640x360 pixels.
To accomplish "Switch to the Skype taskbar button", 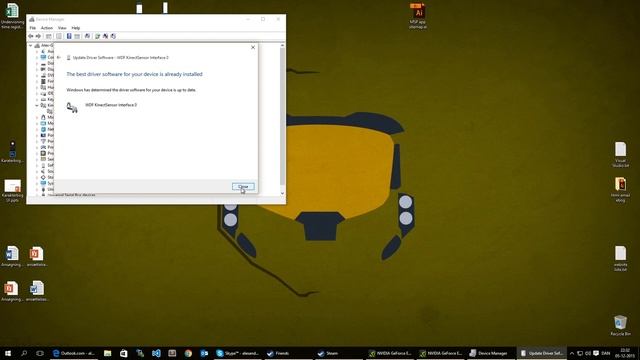I will [238, 353].
